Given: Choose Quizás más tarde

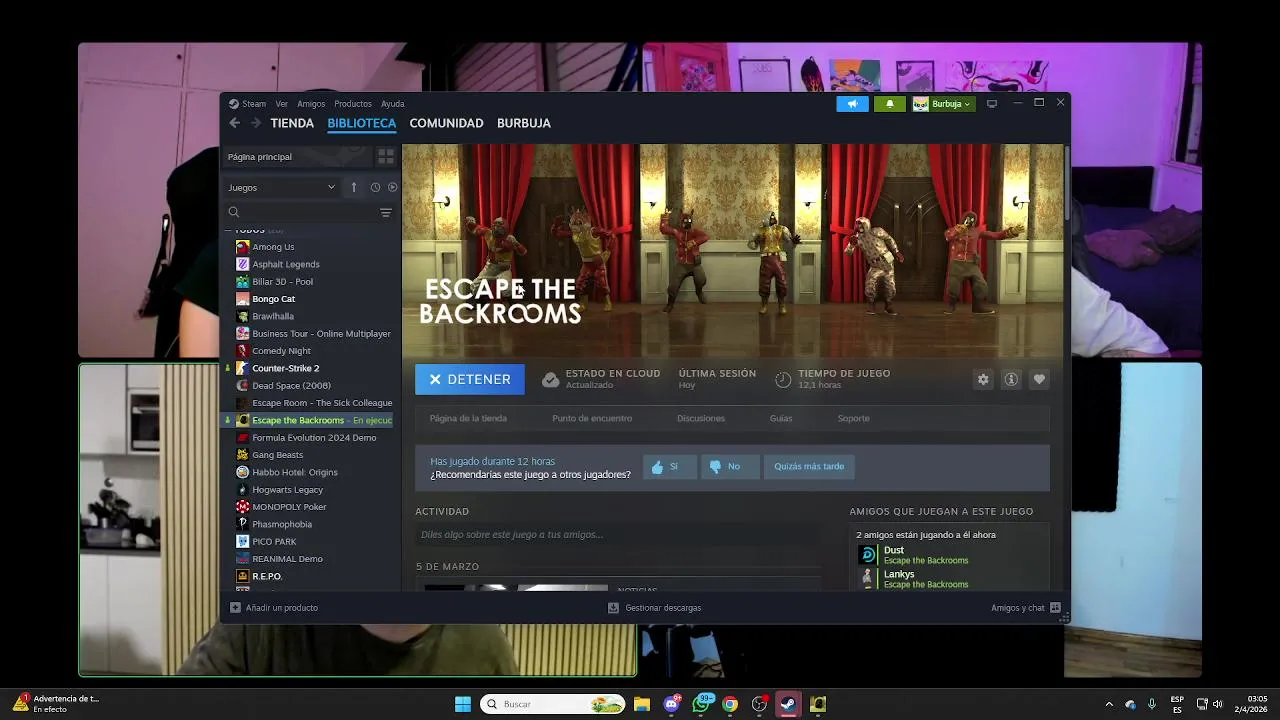Looking at the screenshot, I should pos(809,466).
